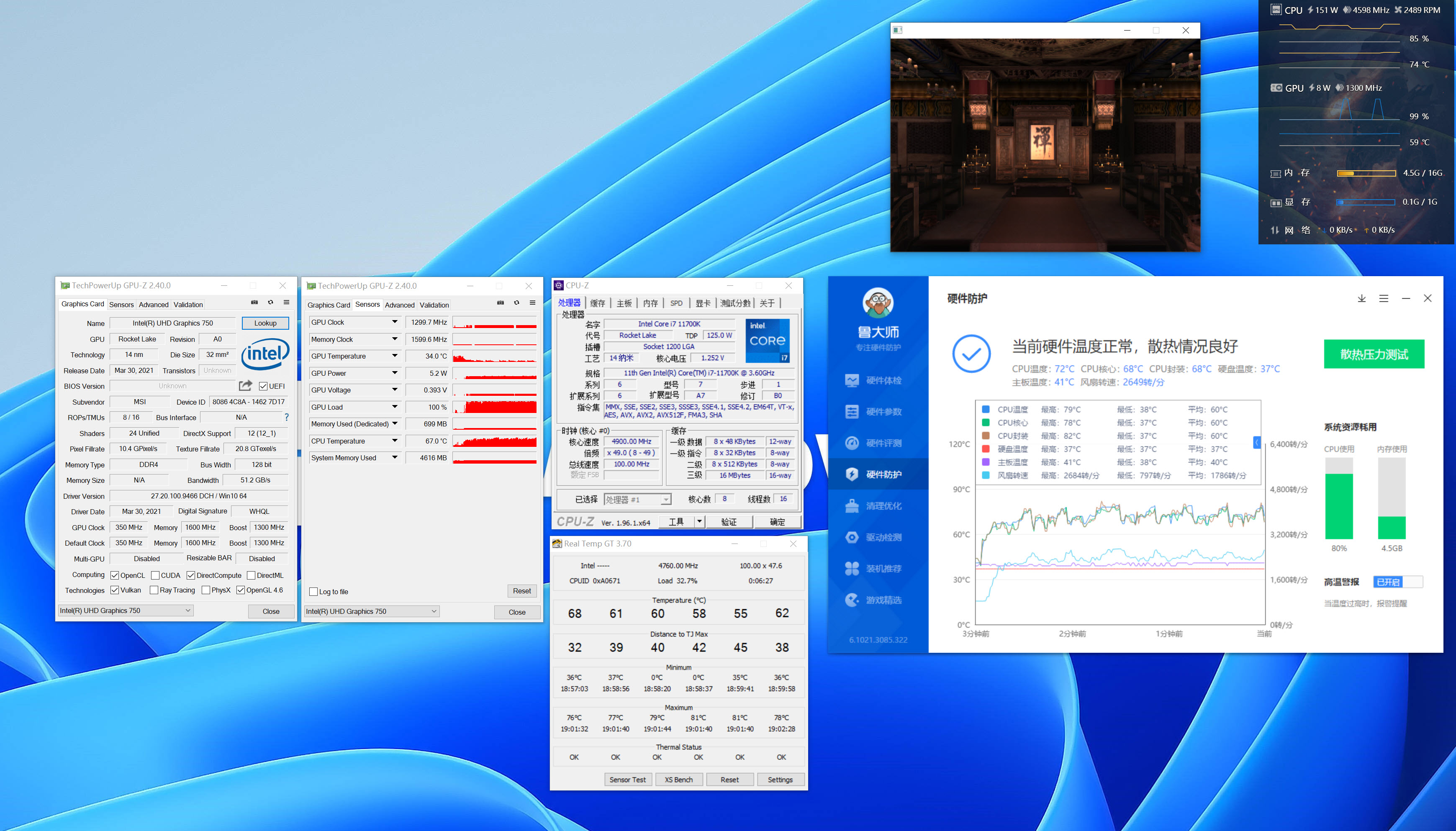Click the Bus Interface question mark icon
Image resolution: width=1456 pixels, height=831 pixels.
(287, 417)
